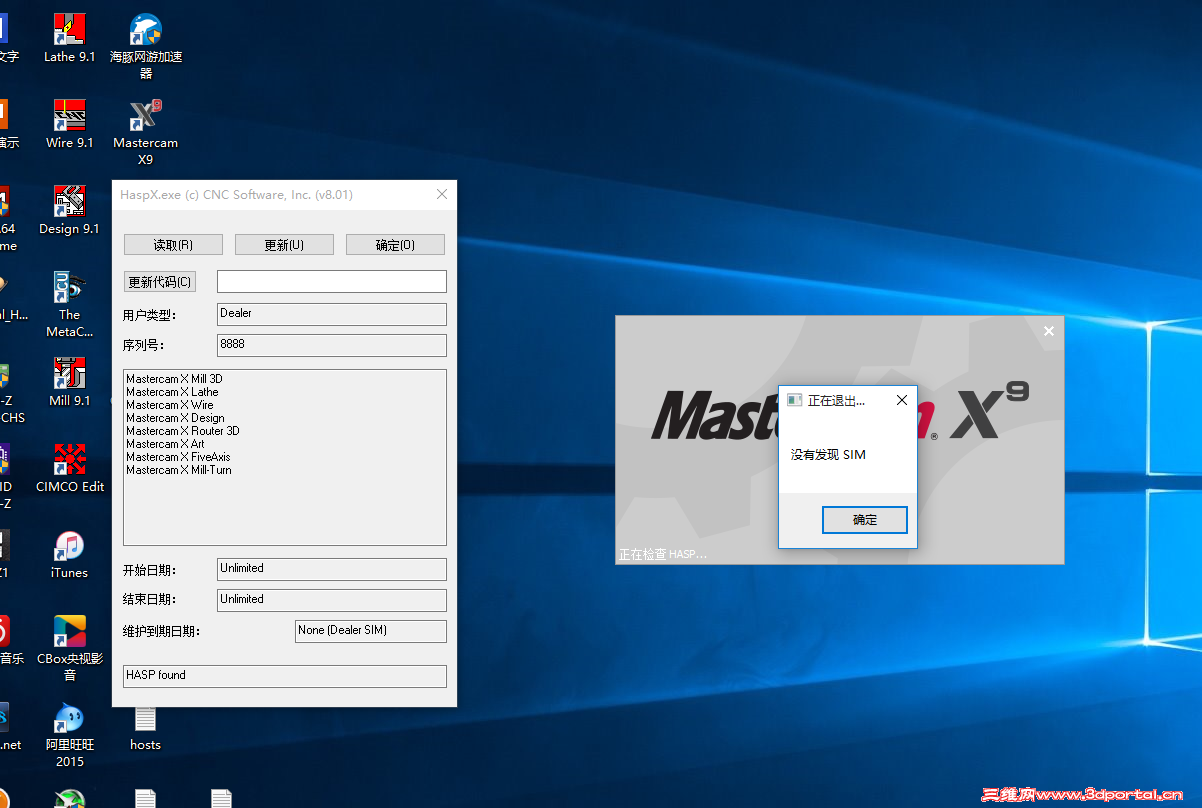Open the Wire 9.1 desktop shortcut

click(69, 124)
